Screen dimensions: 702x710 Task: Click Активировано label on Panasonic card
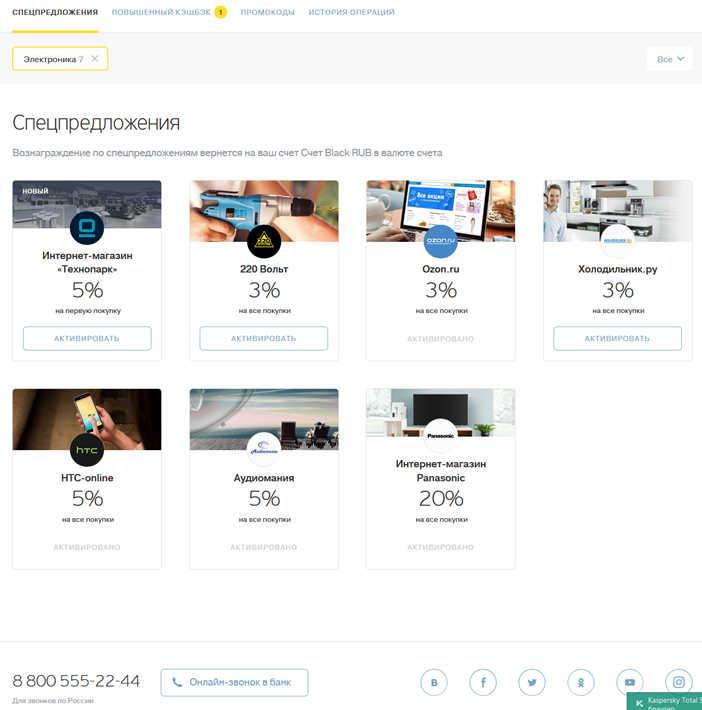coord(441,547)
